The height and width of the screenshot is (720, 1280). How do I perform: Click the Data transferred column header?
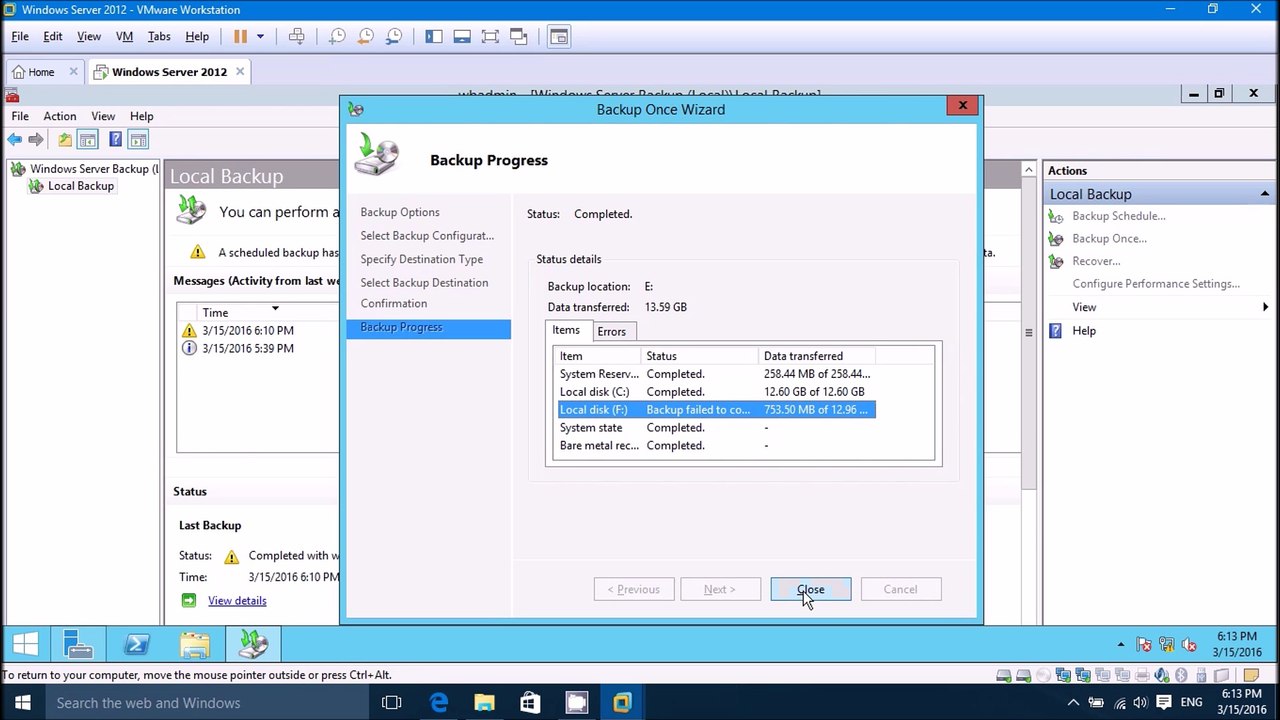coord(816,356)
